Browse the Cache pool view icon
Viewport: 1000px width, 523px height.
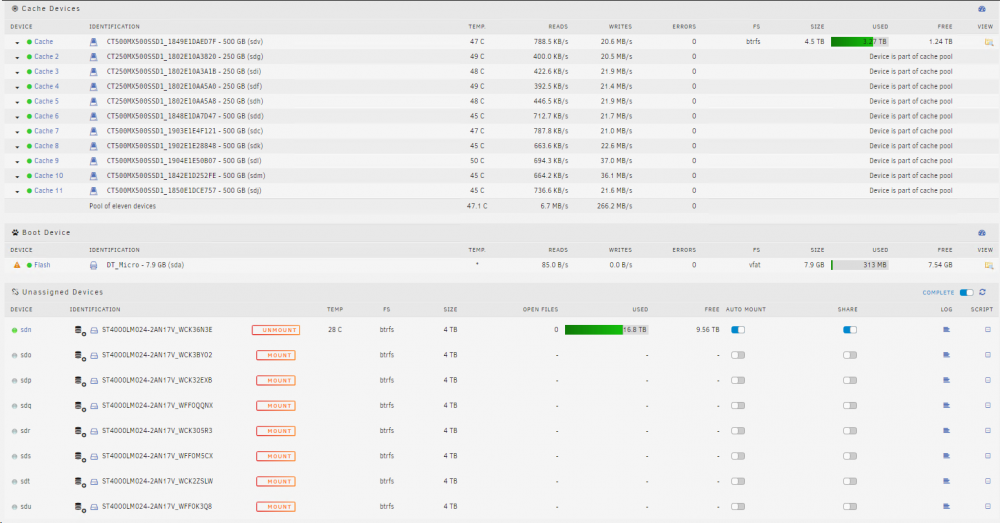pos(989,42)
